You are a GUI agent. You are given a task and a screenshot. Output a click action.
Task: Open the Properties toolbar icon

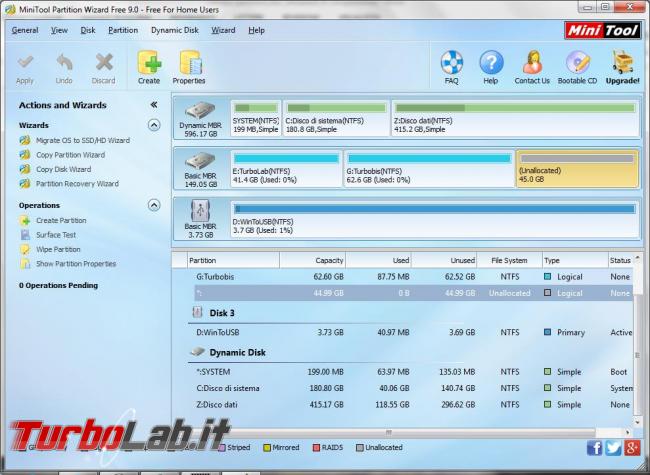tap(190, 63)
